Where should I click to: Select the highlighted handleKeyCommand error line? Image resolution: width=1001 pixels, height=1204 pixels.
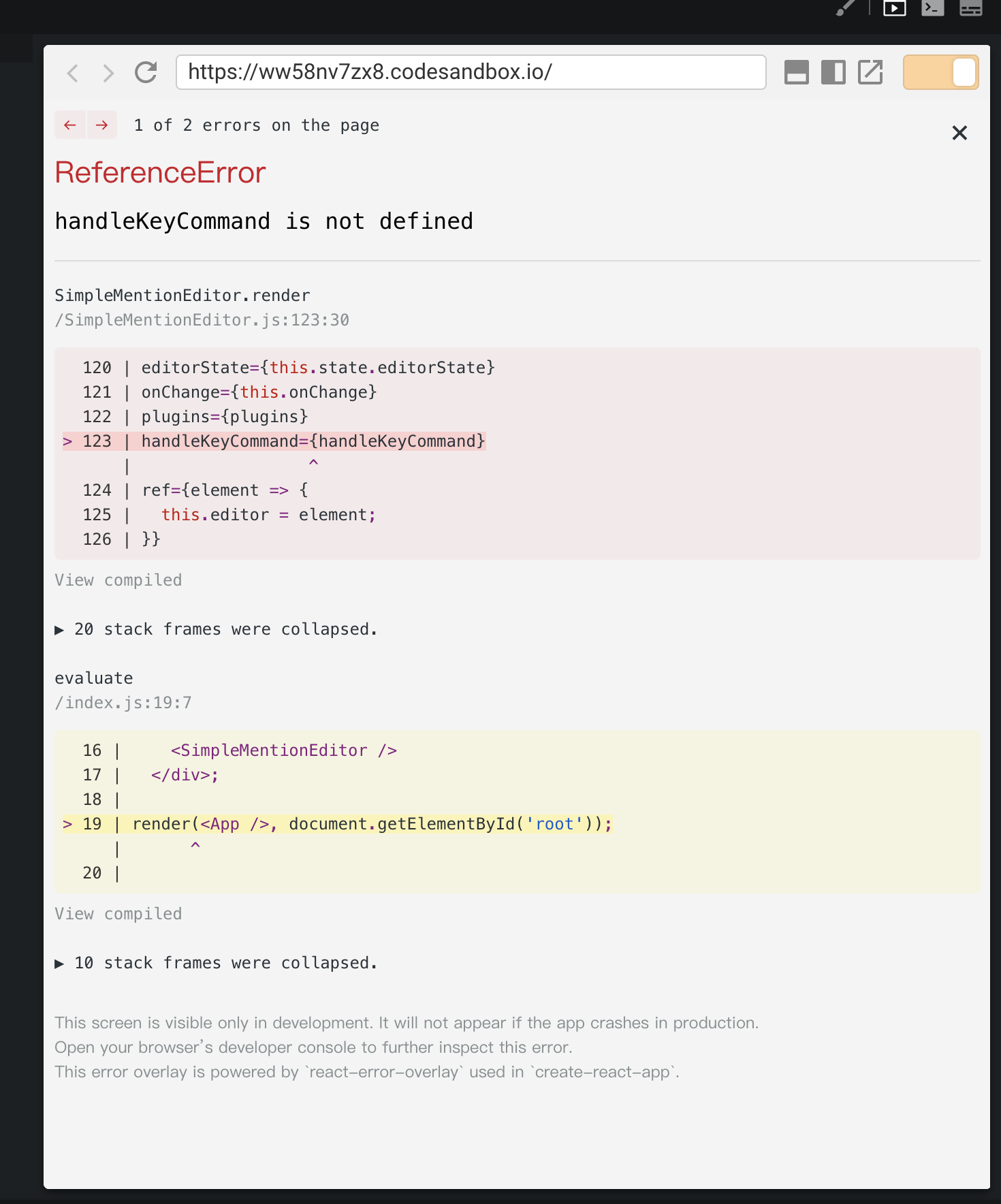coord(313,441)
